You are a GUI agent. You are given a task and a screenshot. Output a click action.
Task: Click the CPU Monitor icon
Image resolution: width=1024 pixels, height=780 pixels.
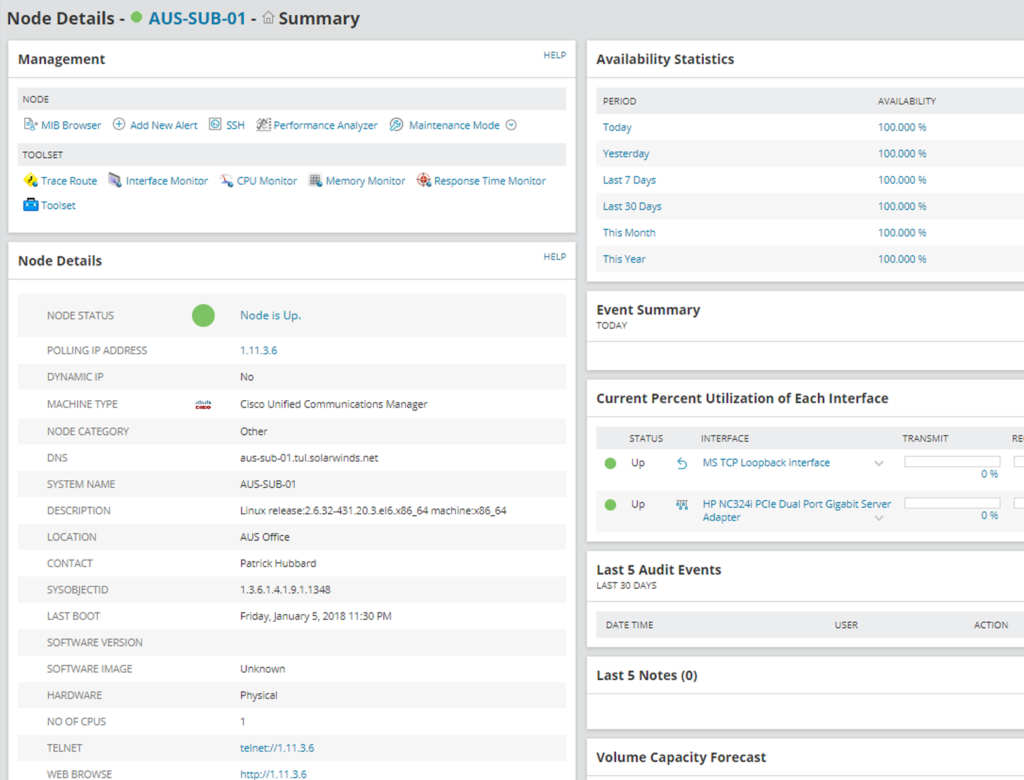pyautogui.click(x=227, y=180)
